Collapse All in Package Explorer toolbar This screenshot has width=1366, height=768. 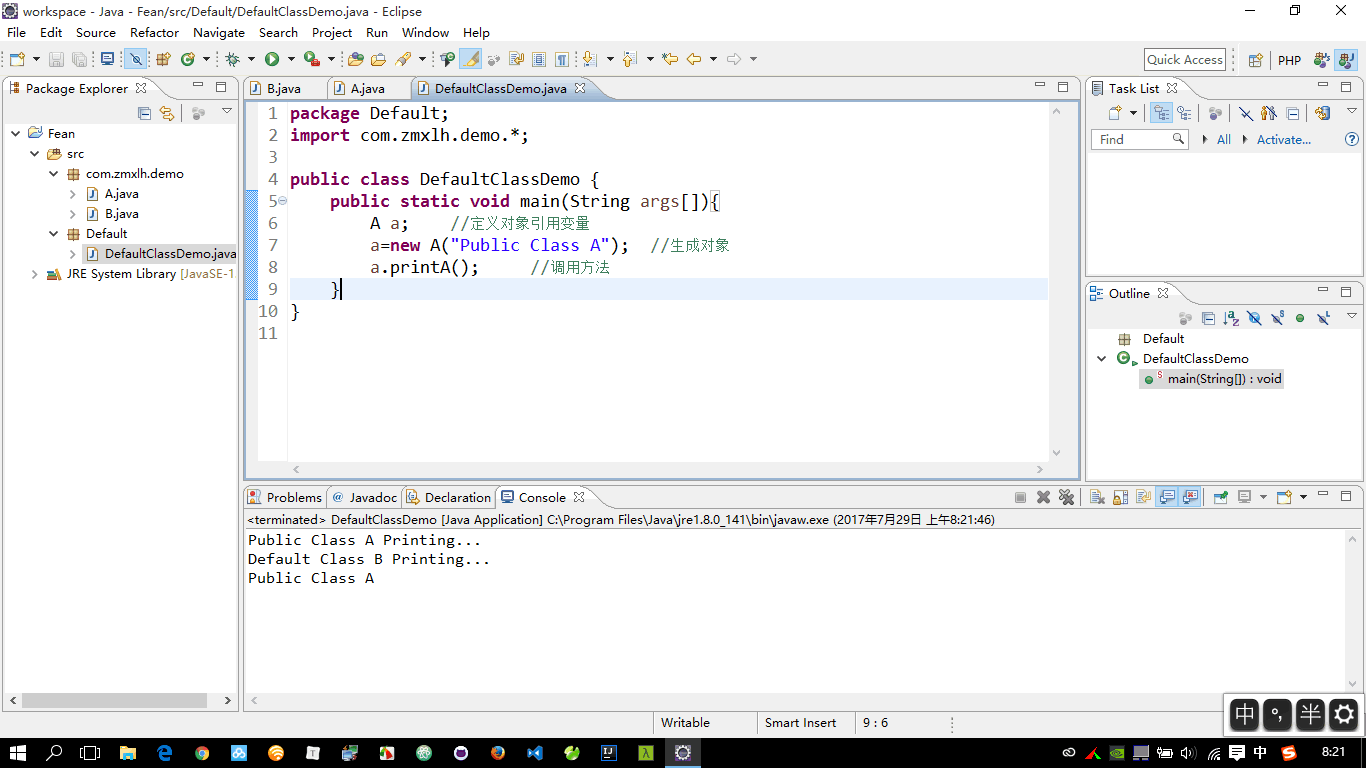[144, 113]
